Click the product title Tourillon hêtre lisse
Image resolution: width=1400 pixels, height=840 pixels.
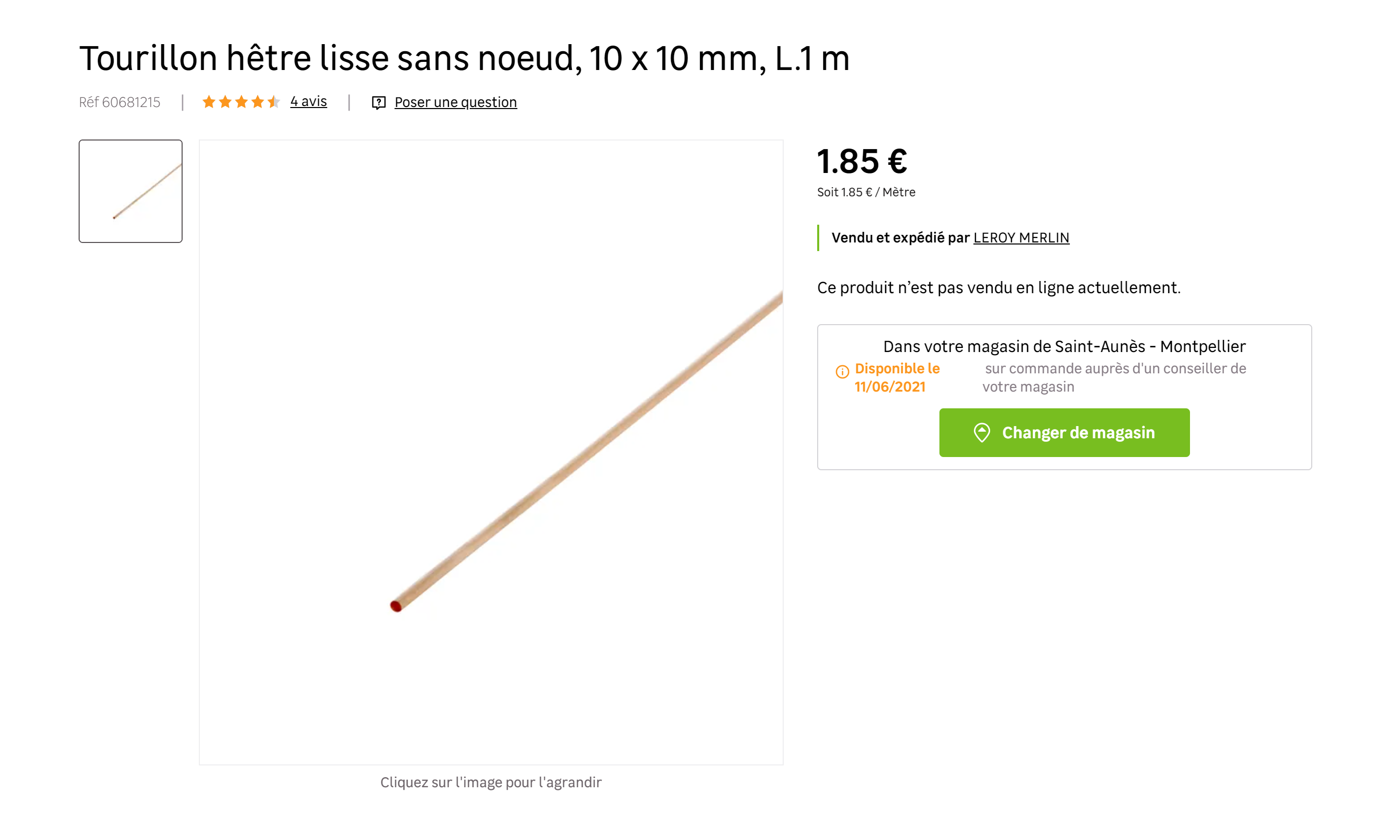(464, 58)
